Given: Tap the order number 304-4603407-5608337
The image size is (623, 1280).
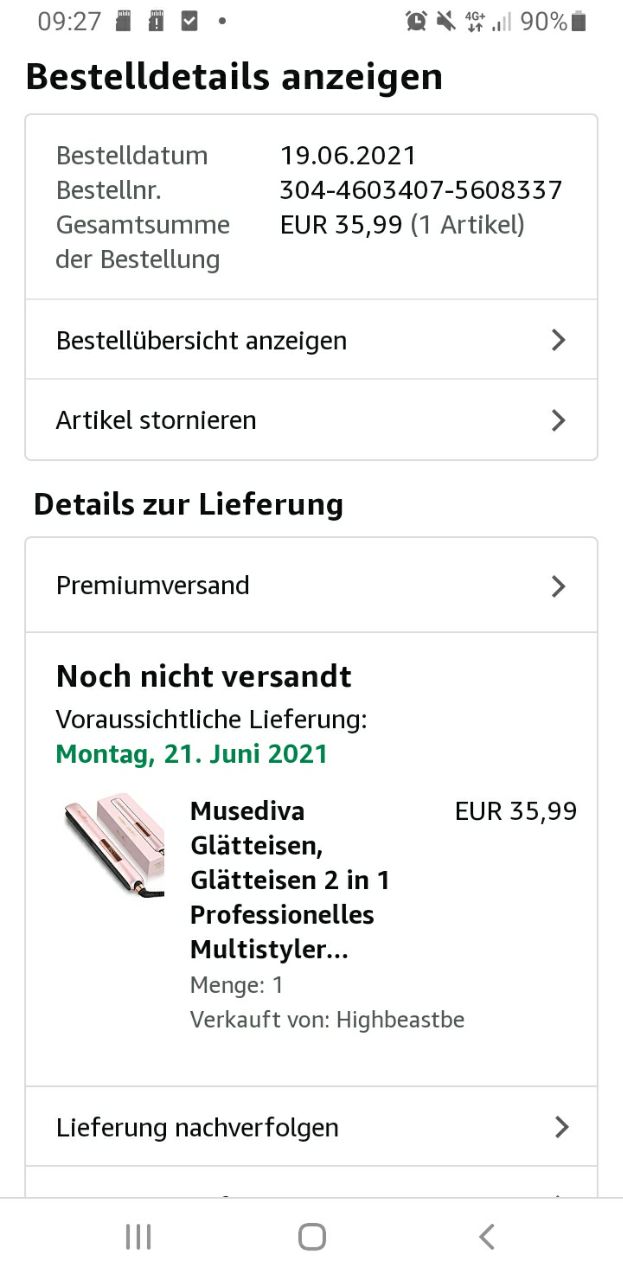Looking at the screenshot, I should coord(421,190).
